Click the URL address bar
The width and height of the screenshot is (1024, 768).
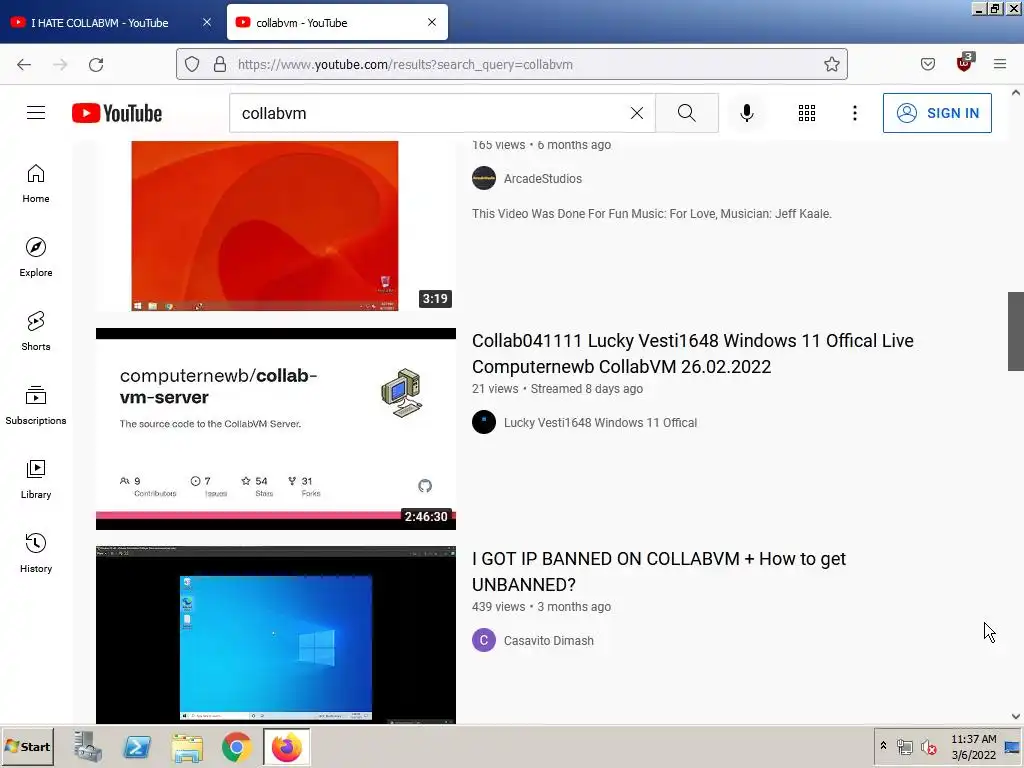coord(511,64)
